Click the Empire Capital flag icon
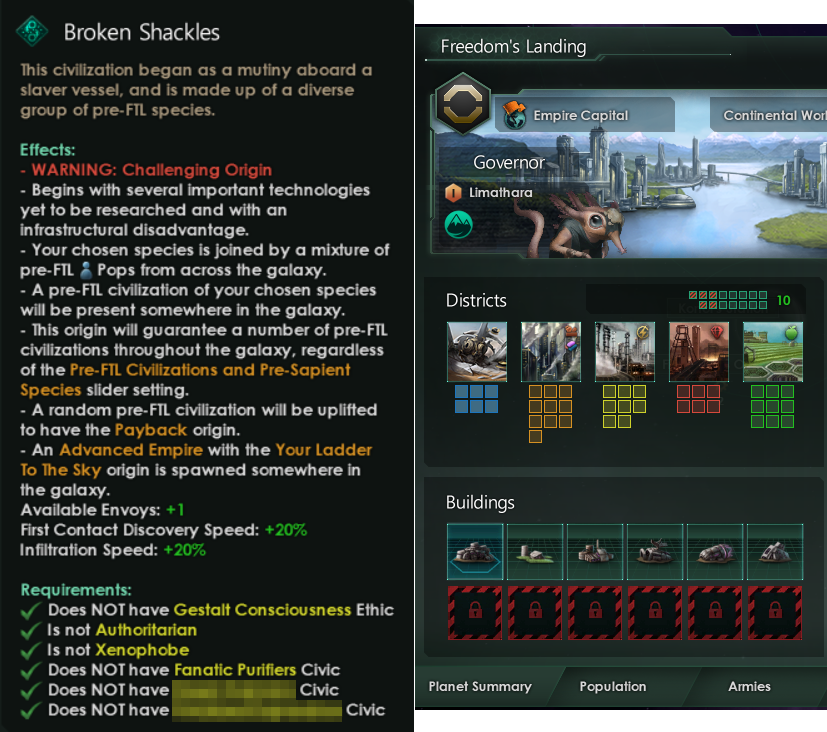The height and width of the screenshot is (732, 827). [515, 115]
